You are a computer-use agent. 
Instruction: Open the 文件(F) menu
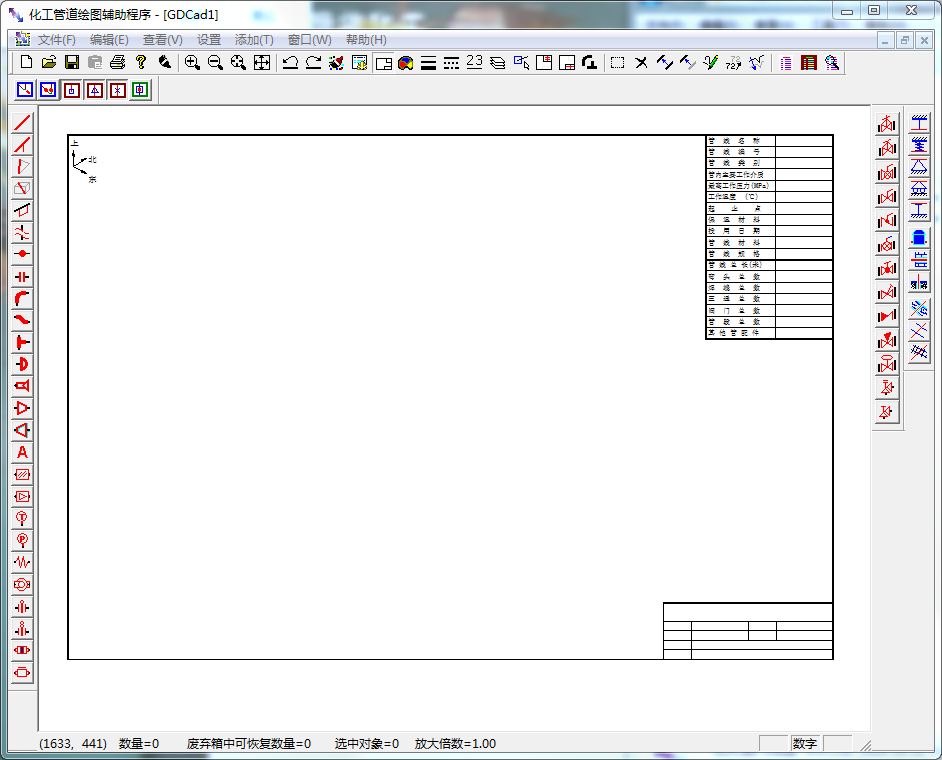pos(57,40)
